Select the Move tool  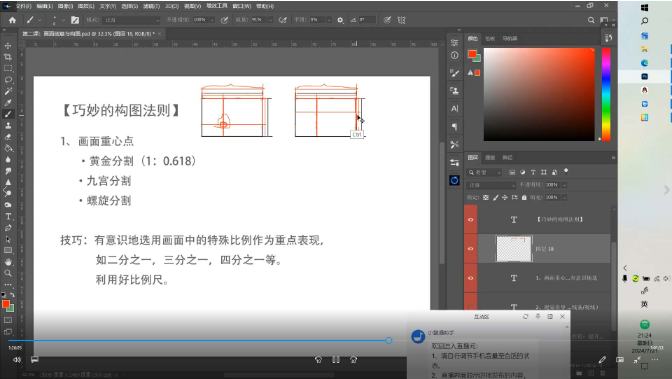pyautogui.click(x=8, y=45)
